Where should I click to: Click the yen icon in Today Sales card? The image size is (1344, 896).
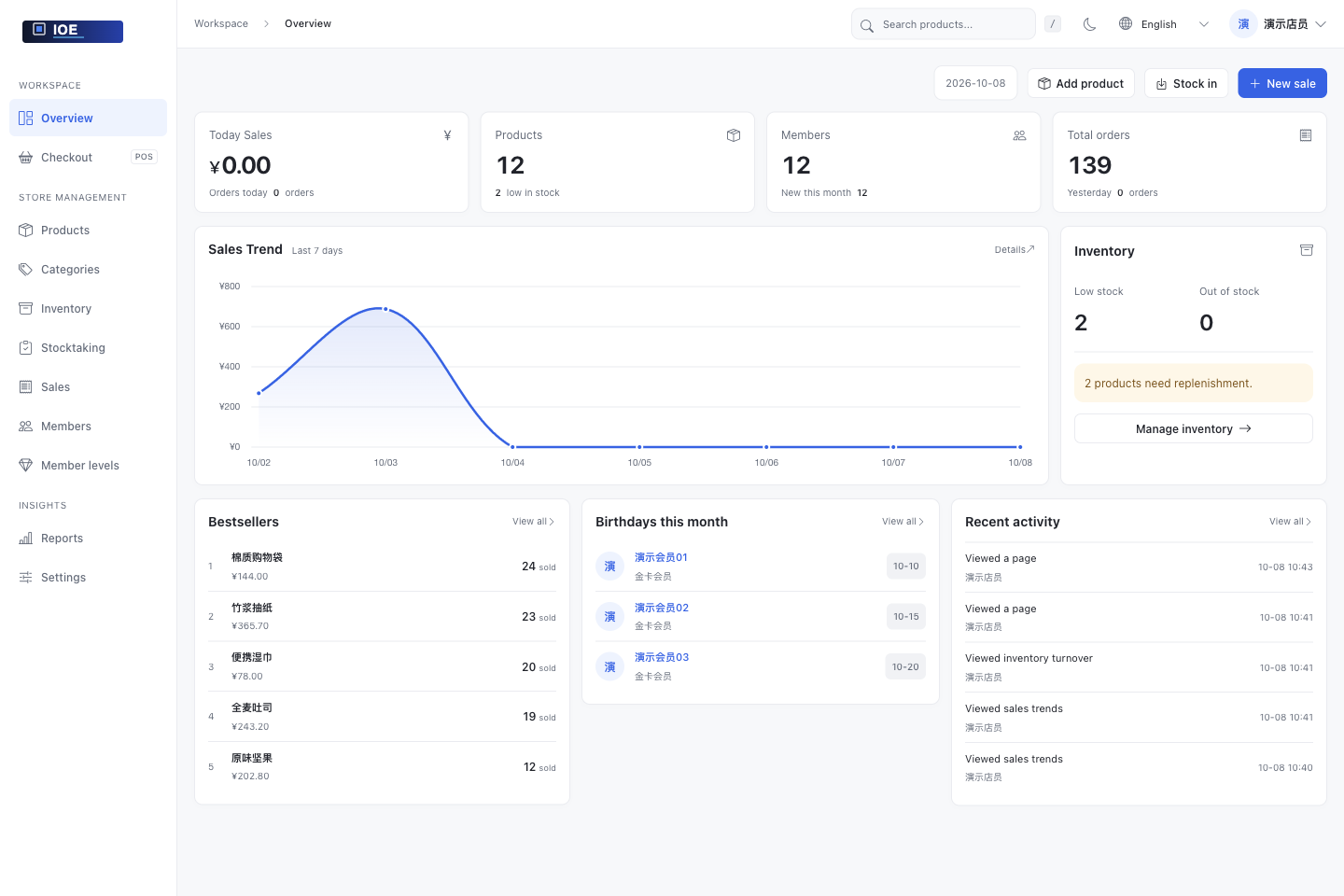point(447,135)
